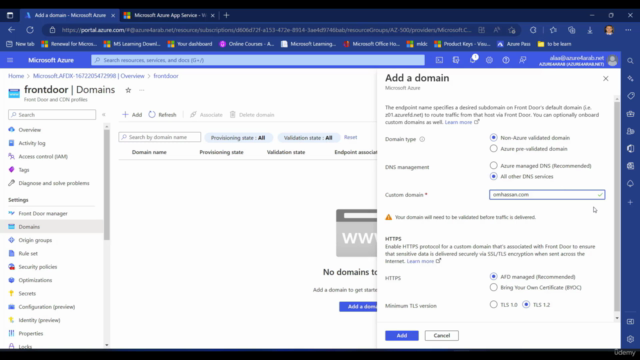Image resolution: width=640 pixels, height=360 pixels.
Task: Open the 'to be learn' bookmarks folder
Action: (x=554, y=44)
